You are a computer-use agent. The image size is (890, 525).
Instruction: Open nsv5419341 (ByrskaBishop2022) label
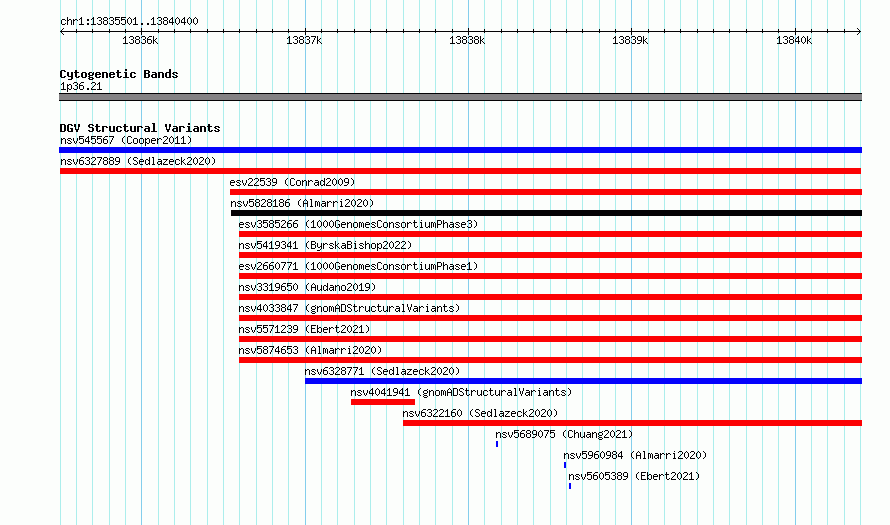(325, 245)
